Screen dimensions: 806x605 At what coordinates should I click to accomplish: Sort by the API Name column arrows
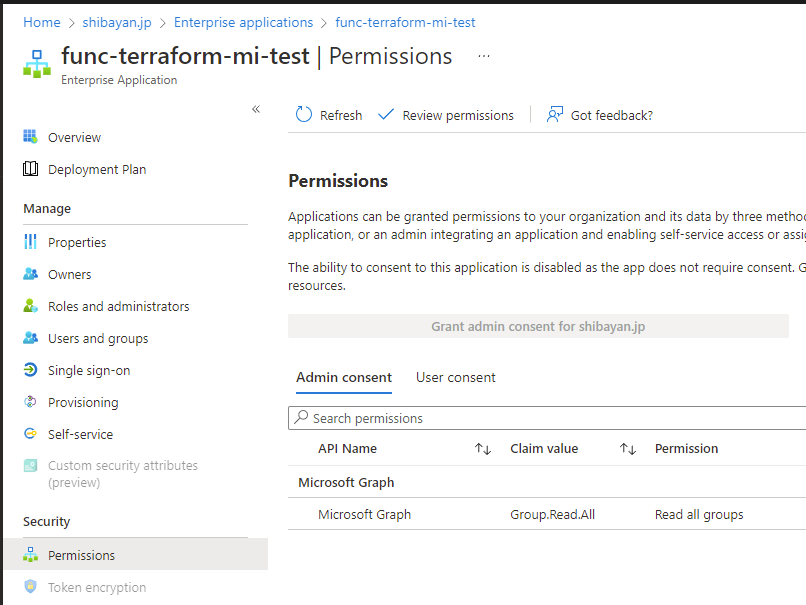click(483, 449)
